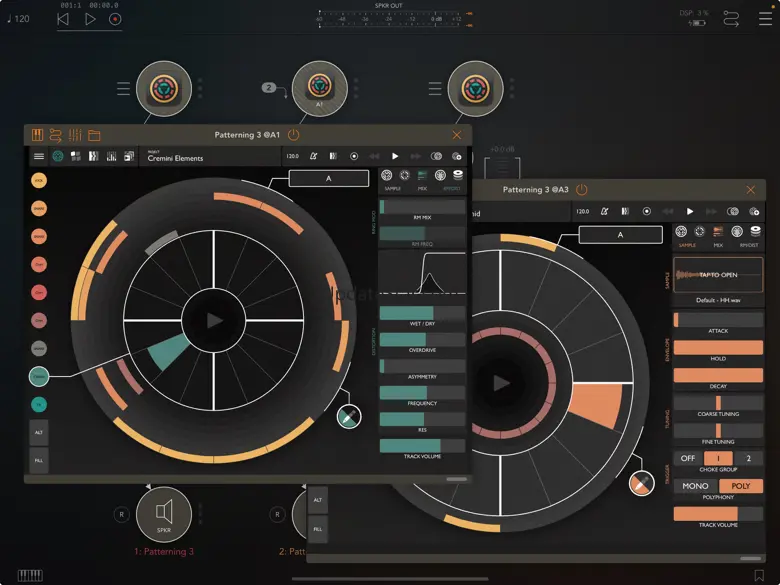The image size is (780, 585).
Task: Click the metronome icon in Patterning @A1
Action: 313,156
